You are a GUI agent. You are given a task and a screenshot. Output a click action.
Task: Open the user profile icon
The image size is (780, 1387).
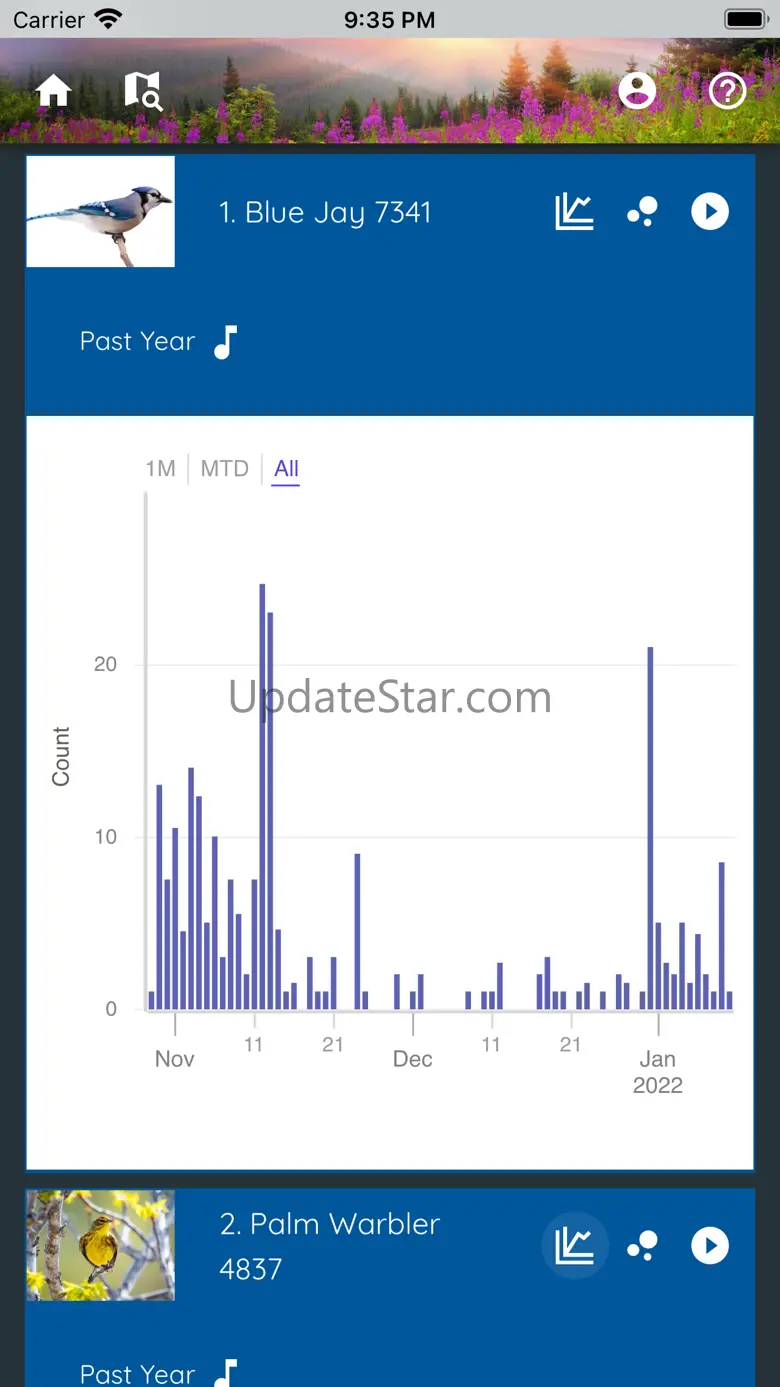click(x=637, y=91)
